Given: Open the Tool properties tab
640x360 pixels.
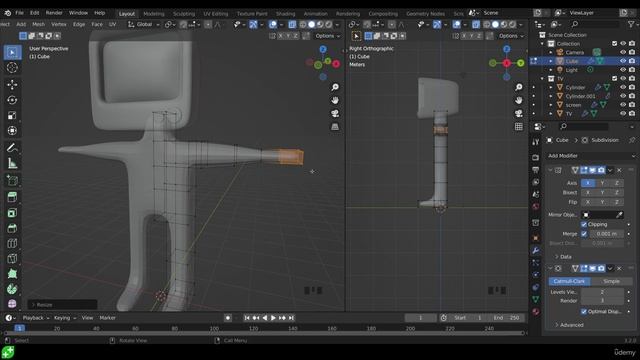Looking at the screenshot, I should pos(536,142).
